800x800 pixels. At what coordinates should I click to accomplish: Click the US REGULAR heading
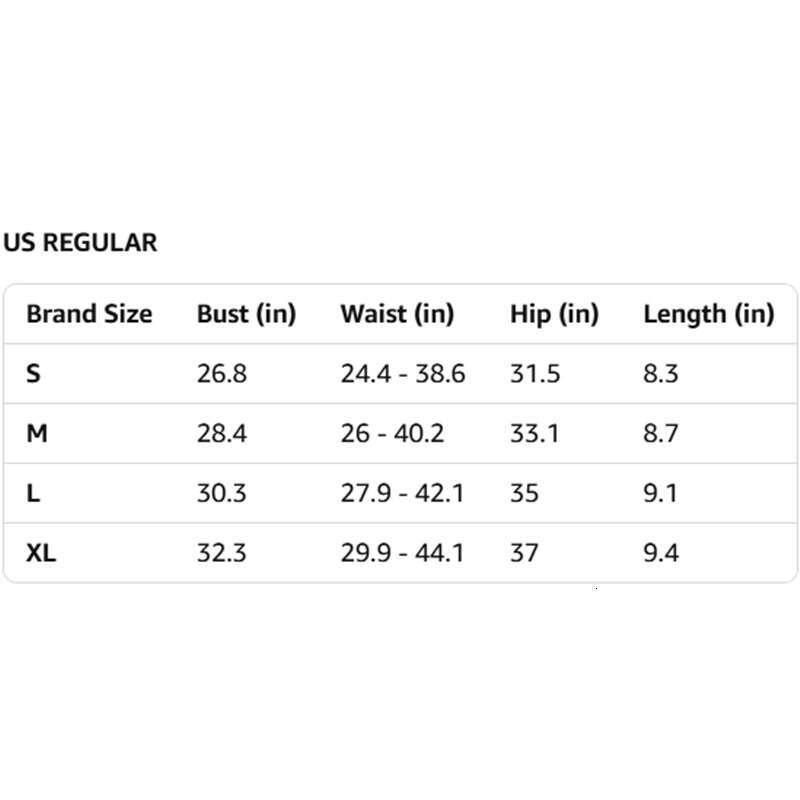80,242
